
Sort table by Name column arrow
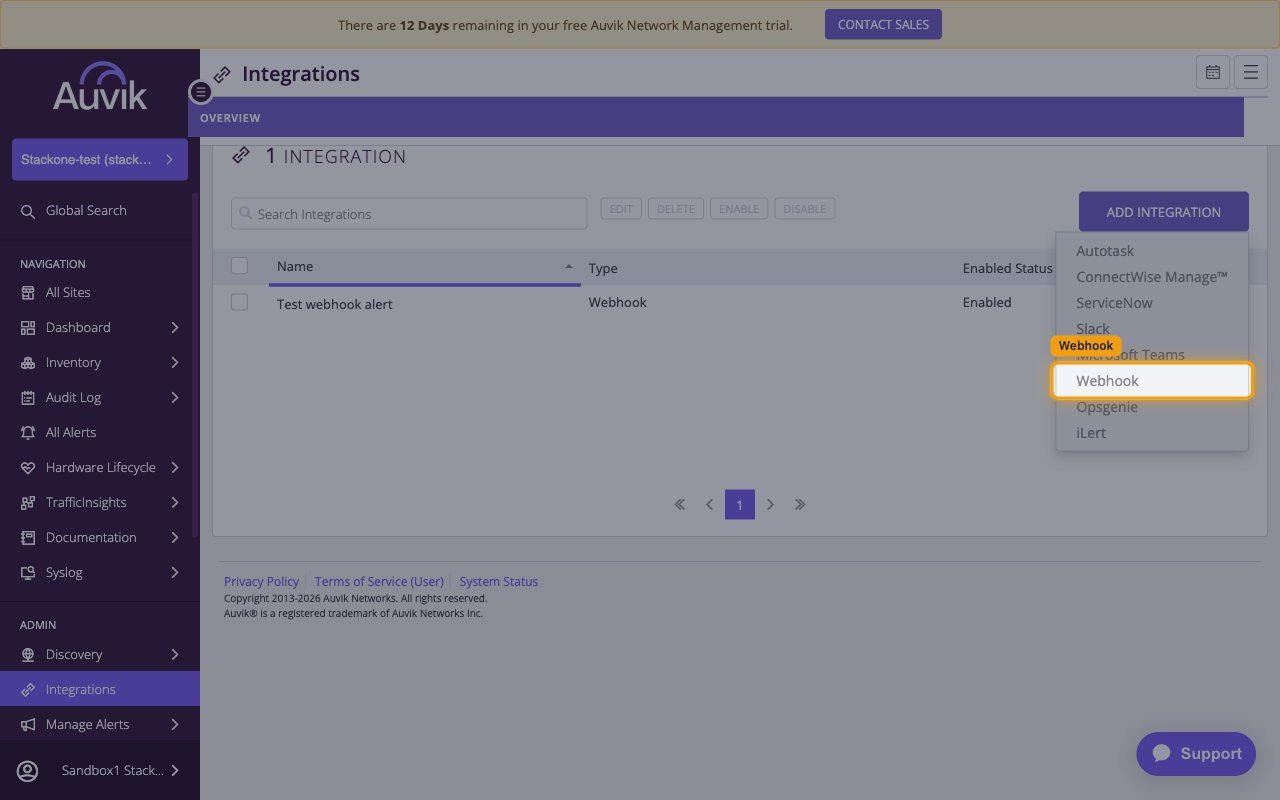coord(569,267)
